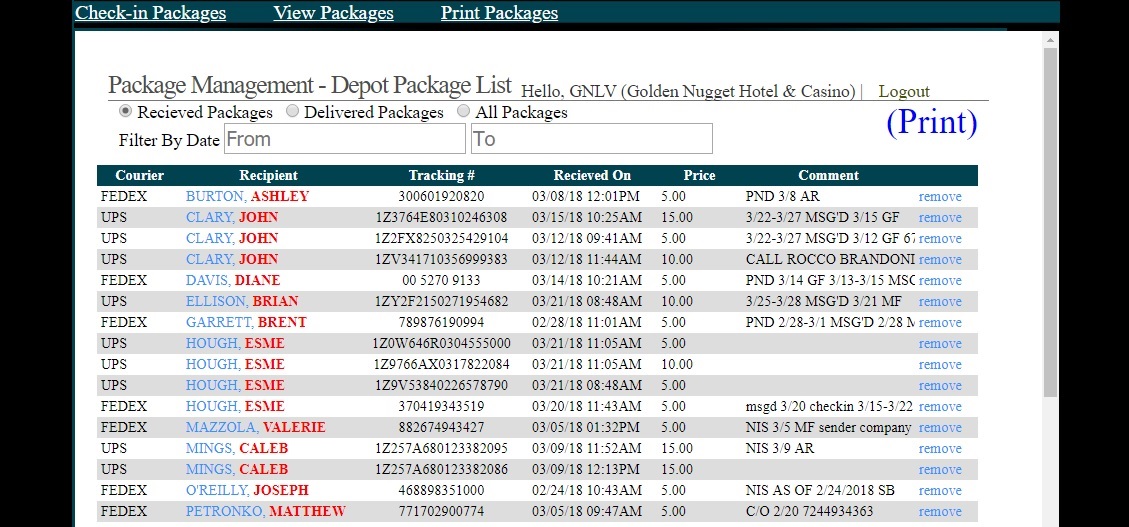Open recipient DAVIS, DIANE link
The image size is (1129, 527).
(233, 280)
